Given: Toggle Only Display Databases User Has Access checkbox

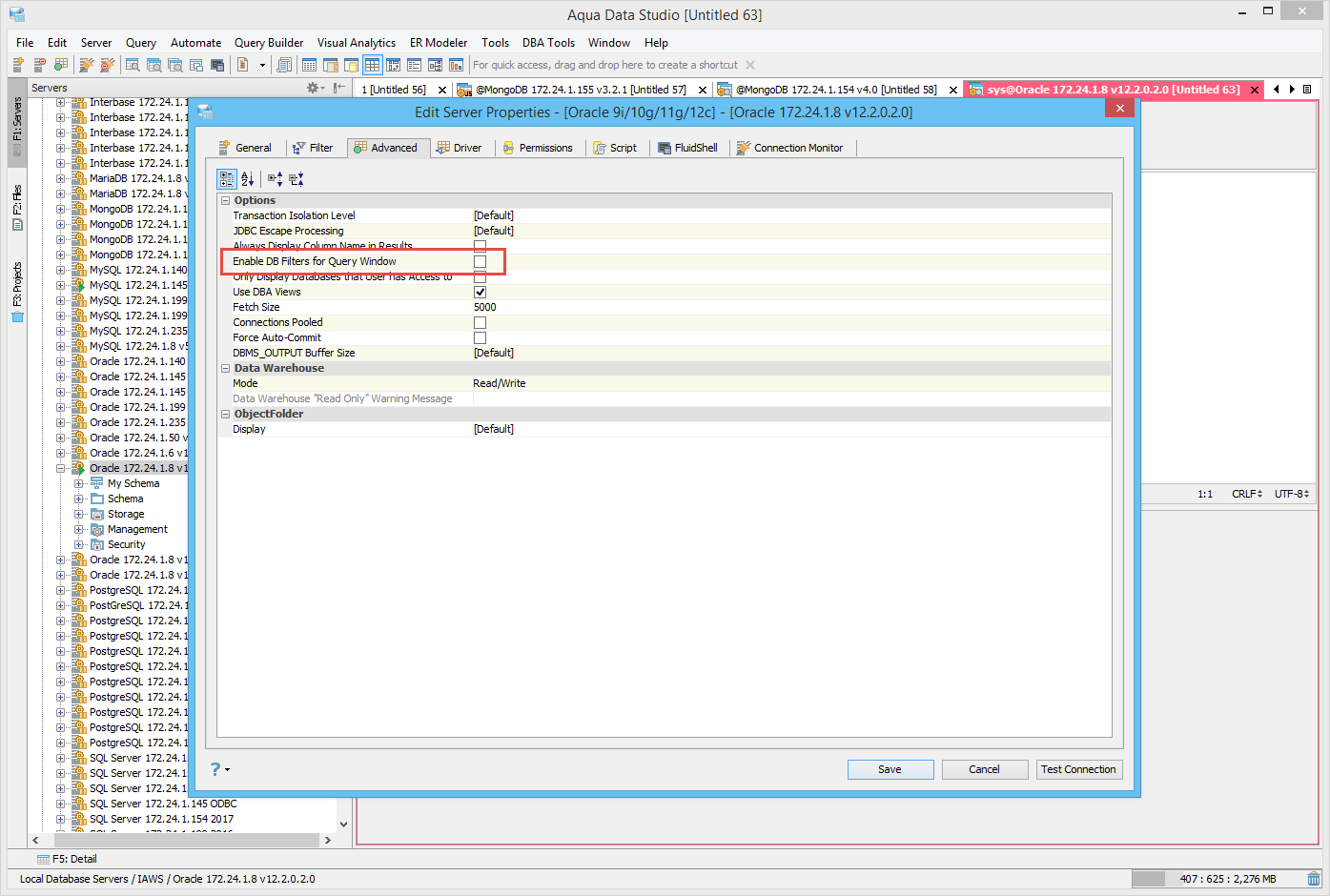Looking at the screenshot, I should [480, 276].
